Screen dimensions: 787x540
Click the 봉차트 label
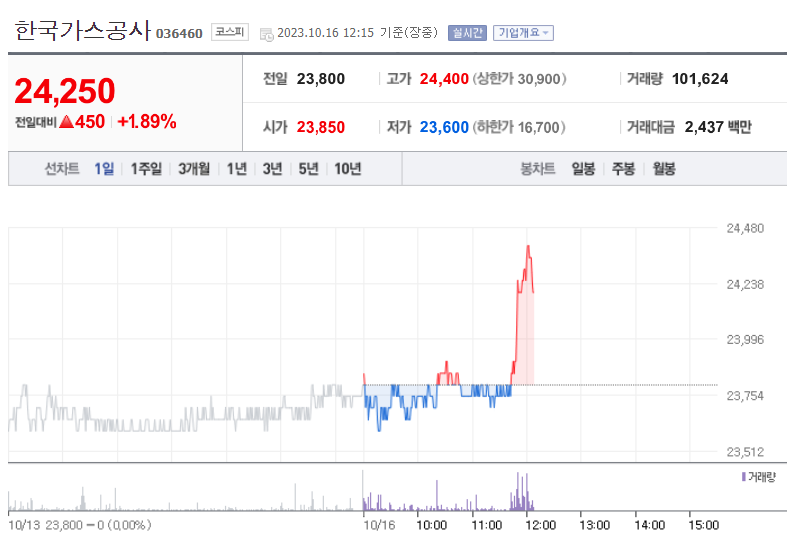point(538,169)
